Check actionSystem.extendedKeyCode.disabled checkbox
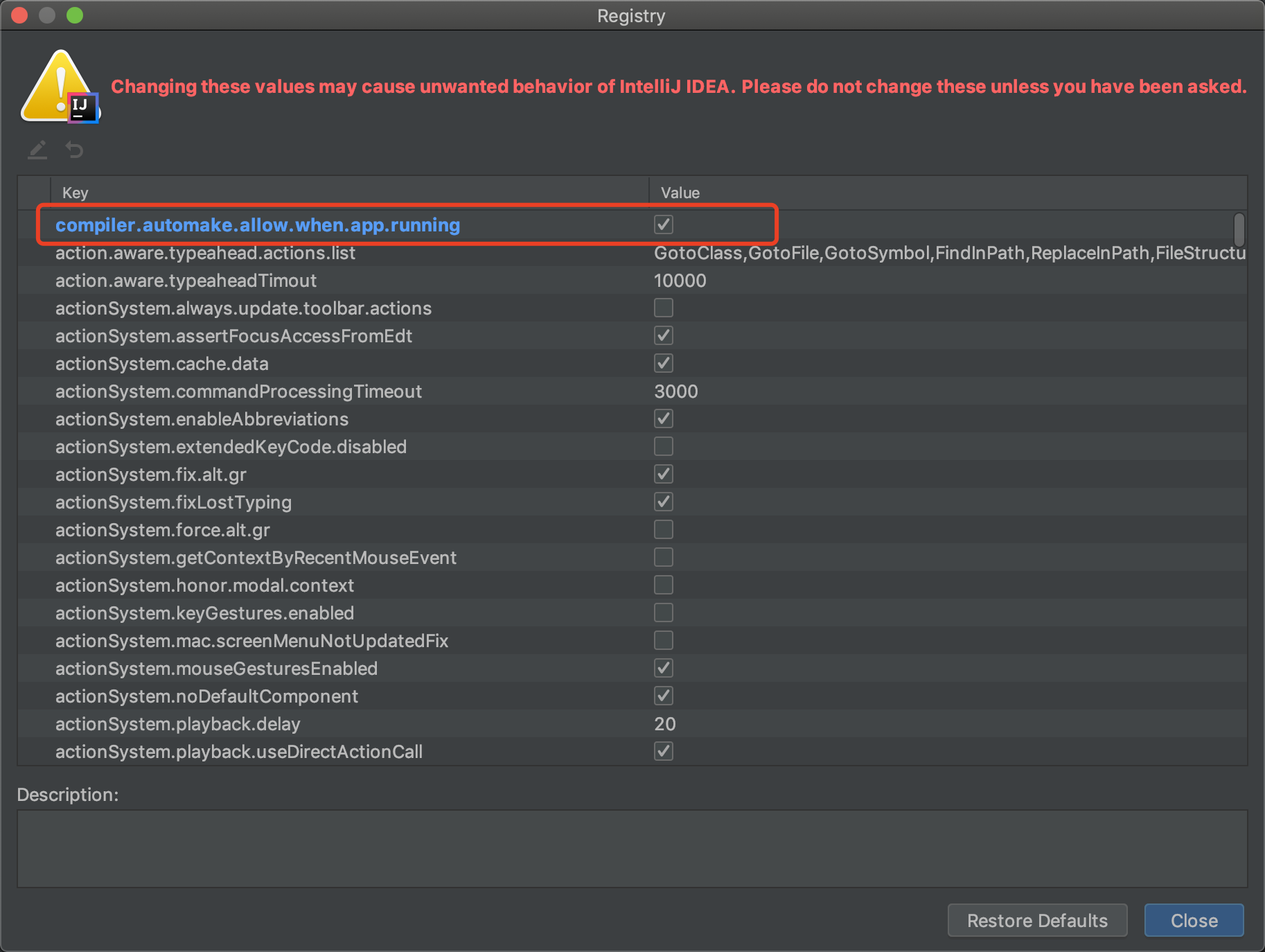Image resolution: width=1265 pixels, height=952 pixels. click(x=664, y=446)
